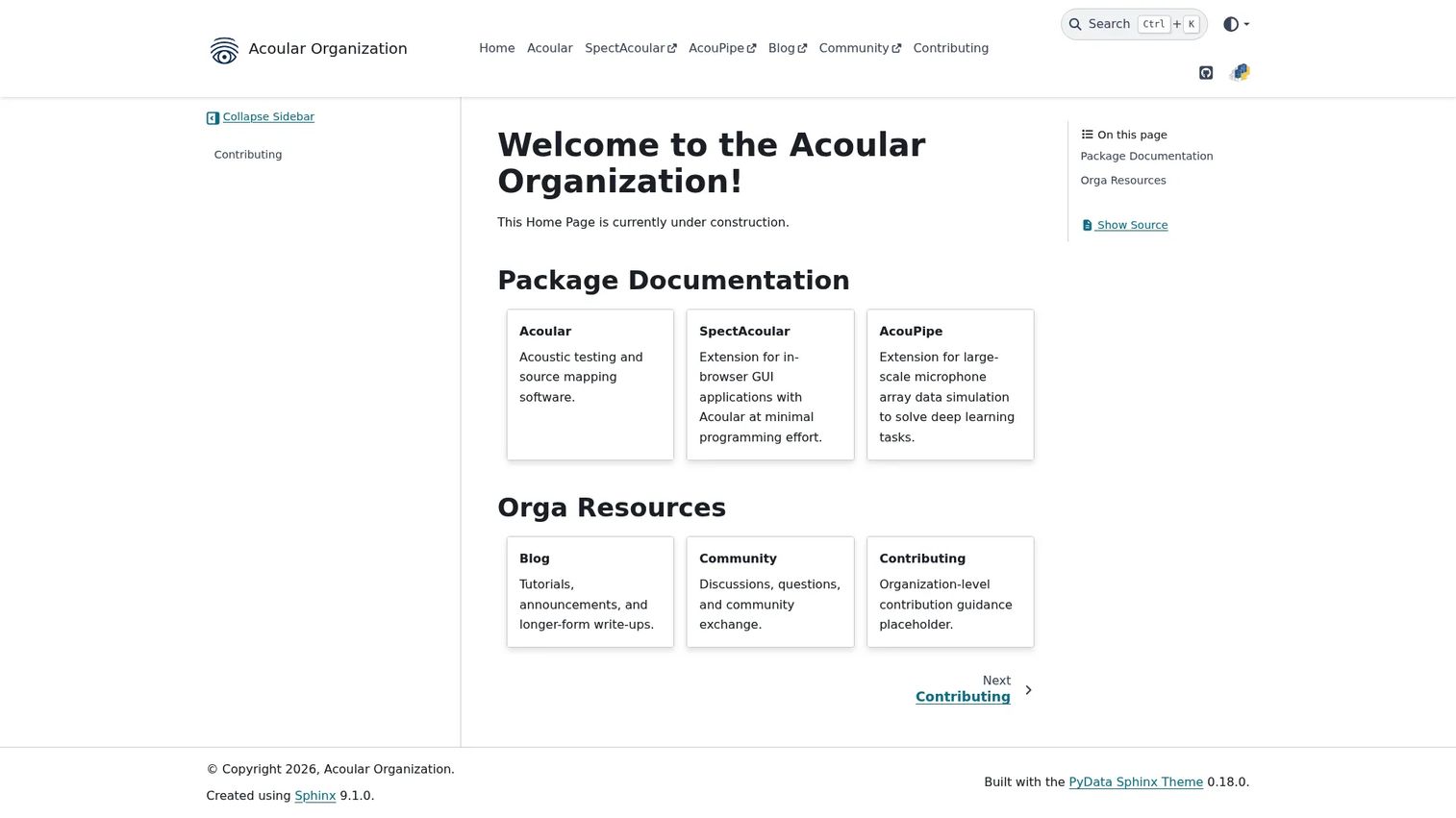Open the Community navigation link
The width and height of the screenshot is (1456, 818).
860,48
